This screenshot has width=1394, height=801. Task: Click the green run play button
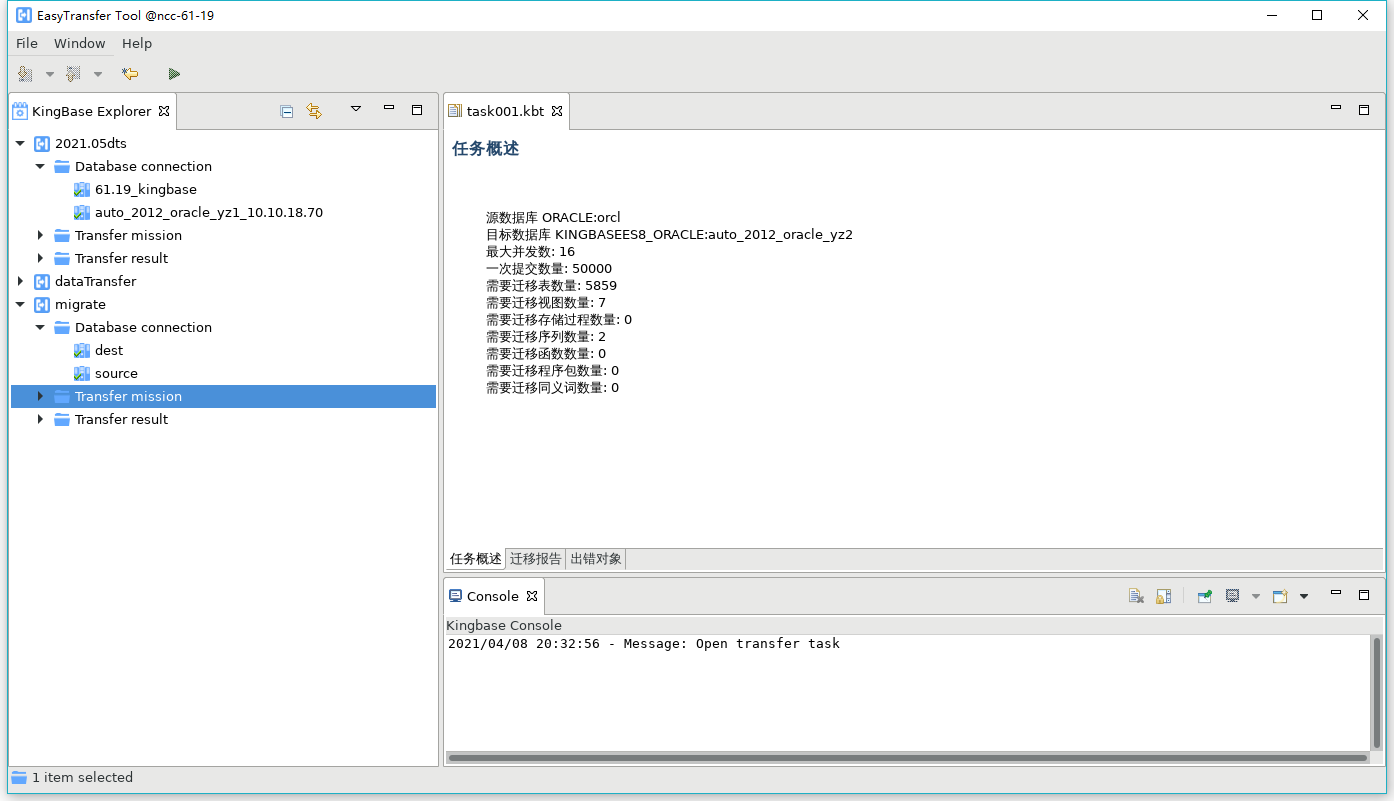(x=174, y=74)
